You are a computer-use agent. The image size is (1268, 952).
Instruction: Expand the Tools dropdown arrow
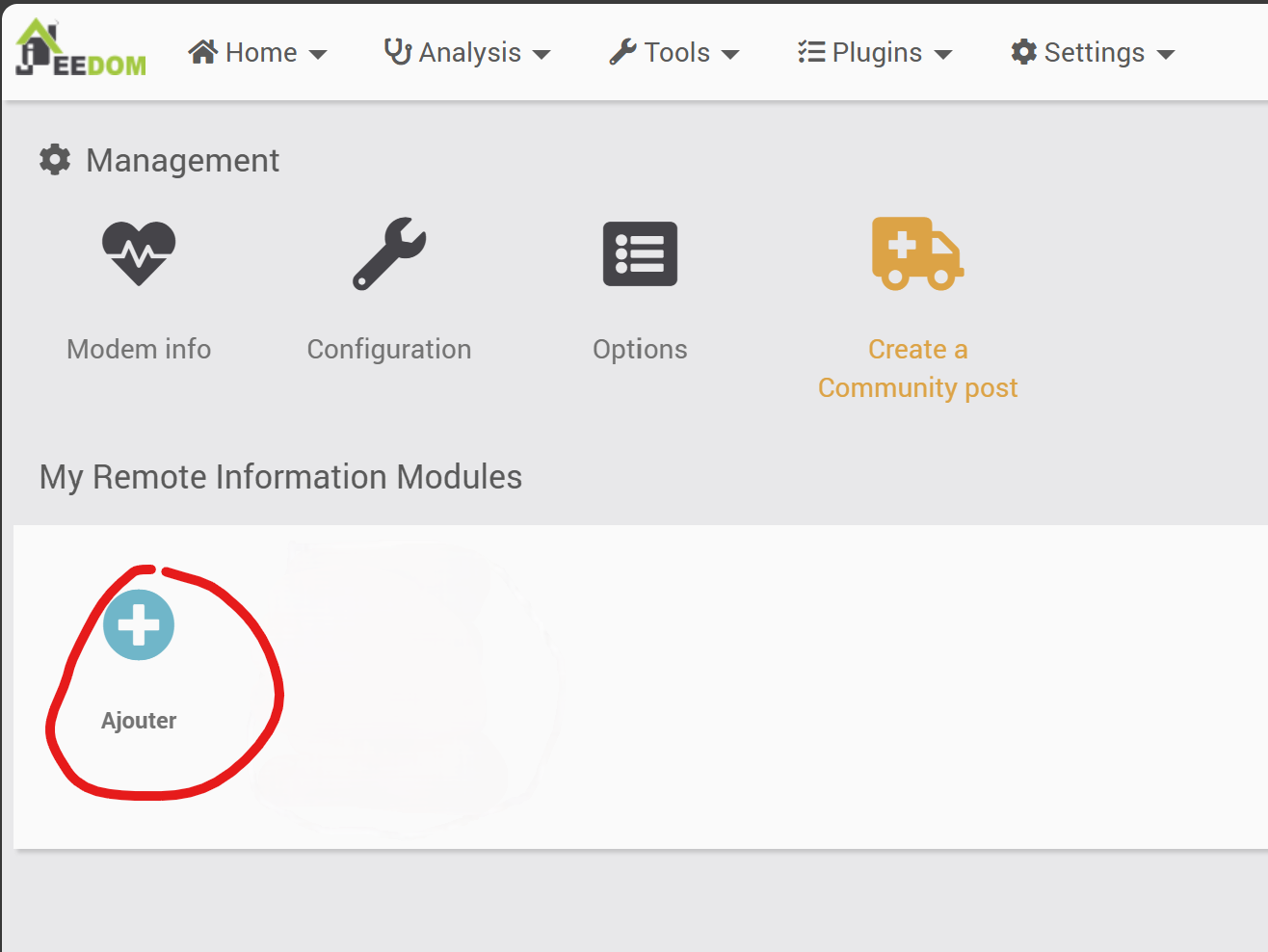pos(730,55)
